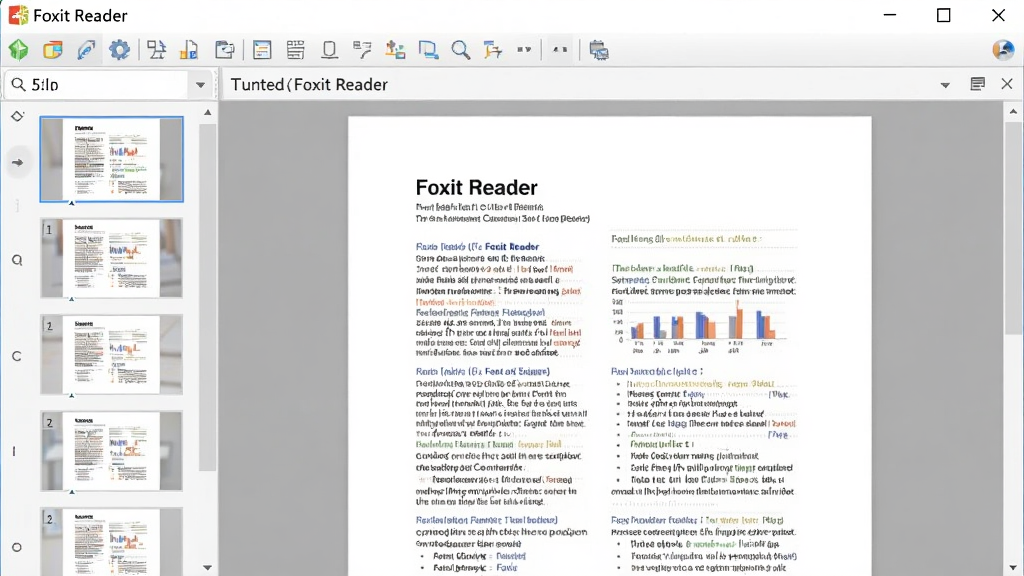
Task: Click thumbnail panel scroll up arrow
Action: pos(208,112)
